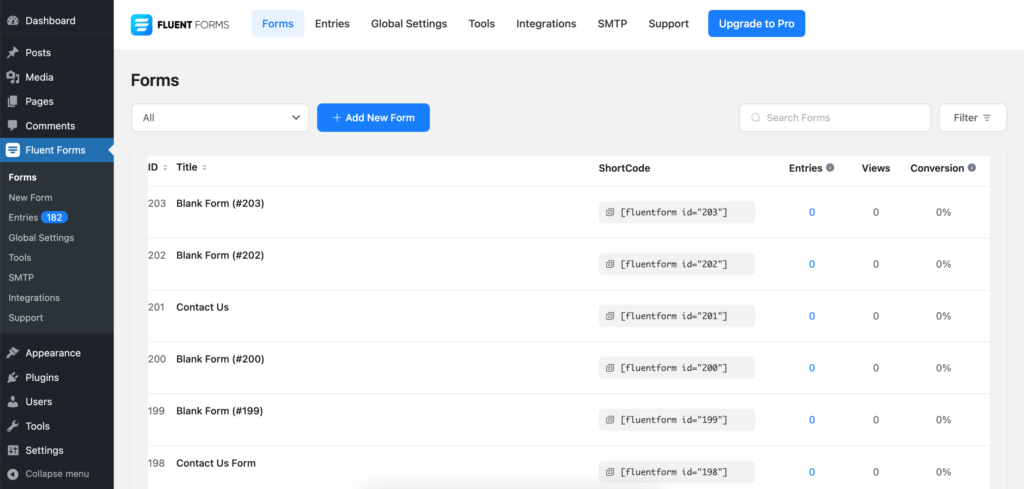Copy shortcode icon for form 198
The width and height of the screenshot is (1024, 489).
[610, 472]
